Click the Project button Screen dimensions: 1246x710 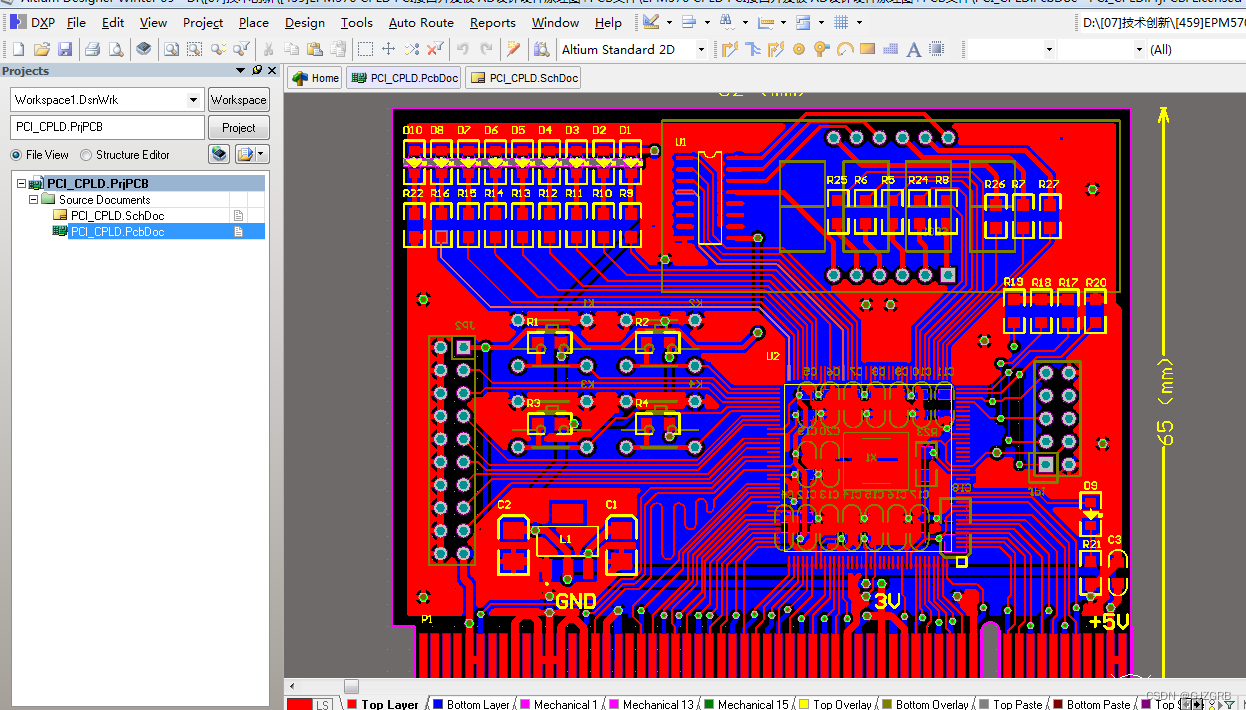(x=239, y=127)
